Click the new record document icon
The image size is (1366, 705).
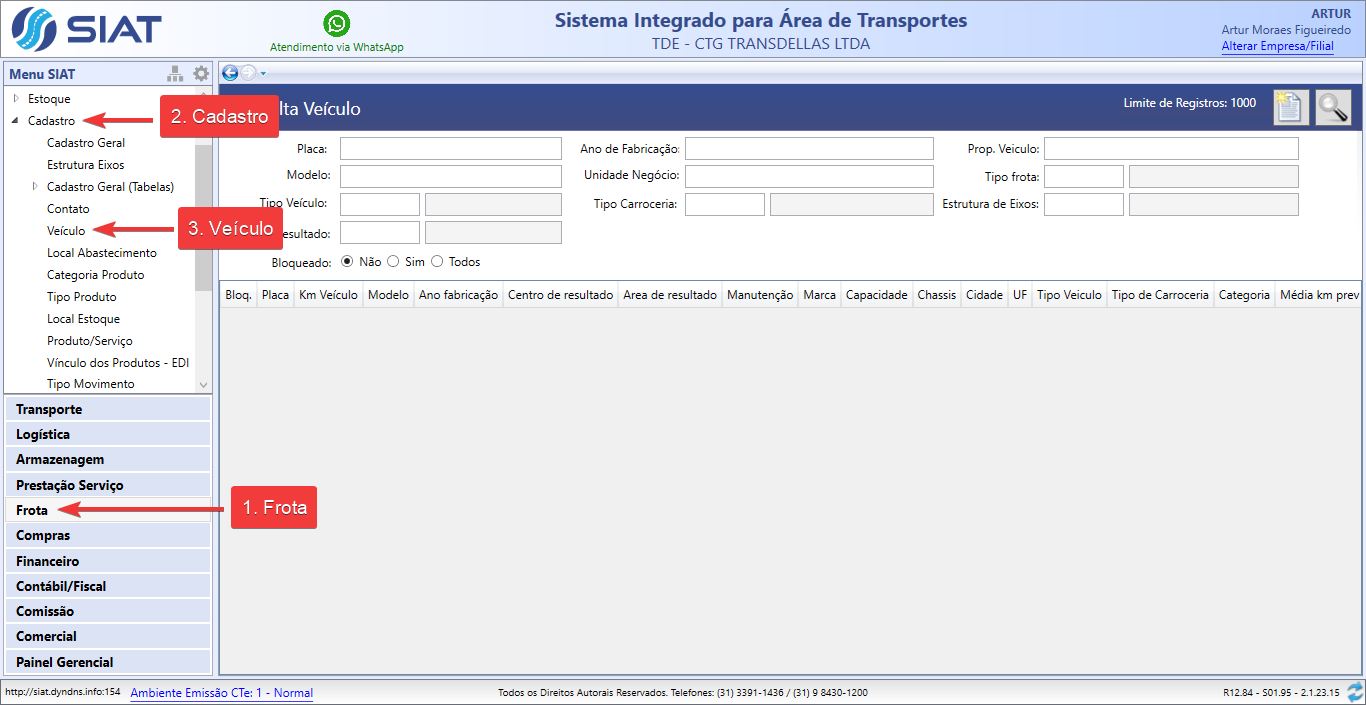(x=1290, y=107)
